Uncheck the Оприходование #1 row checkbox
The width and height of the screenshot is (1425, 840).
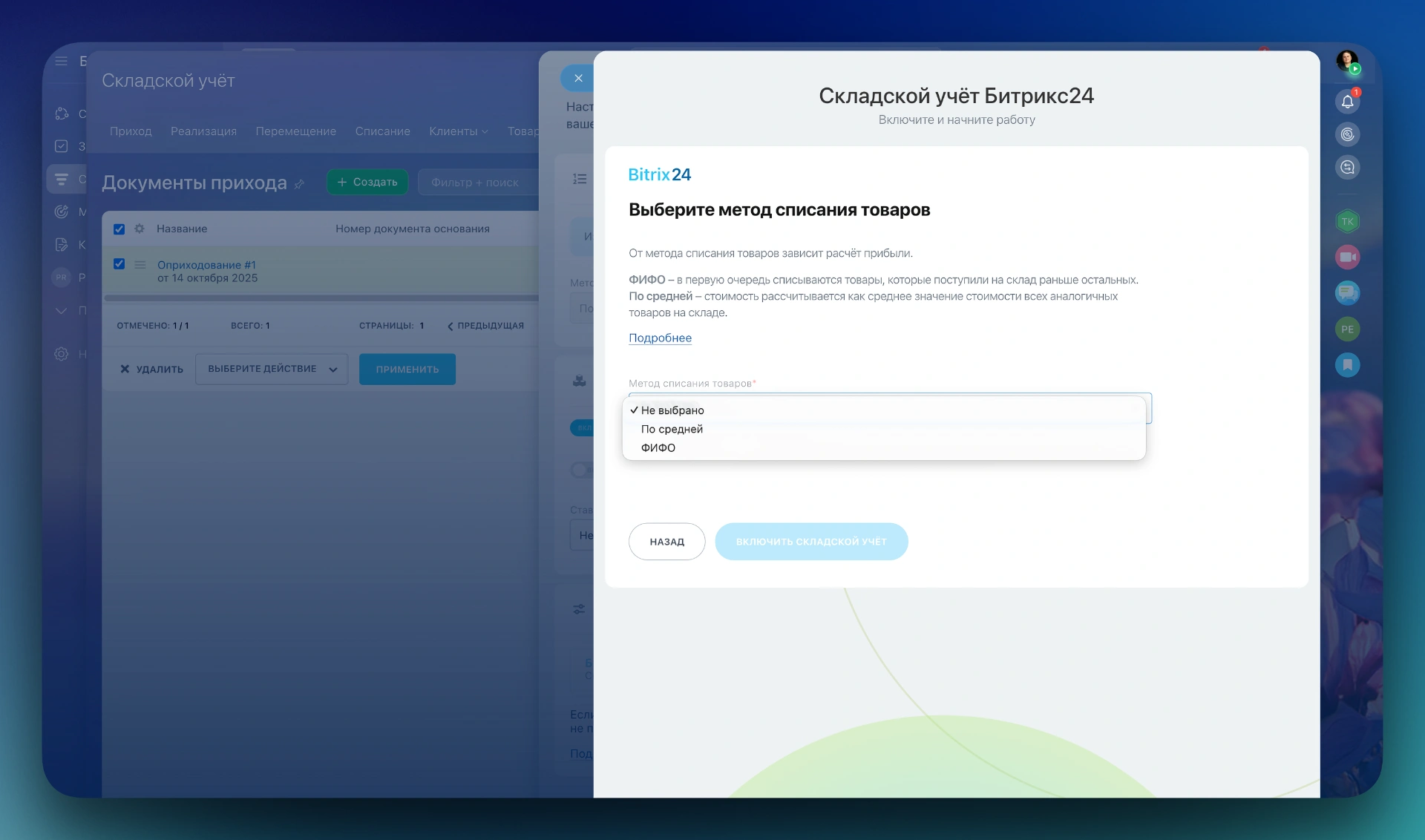(x=119, y=264)
